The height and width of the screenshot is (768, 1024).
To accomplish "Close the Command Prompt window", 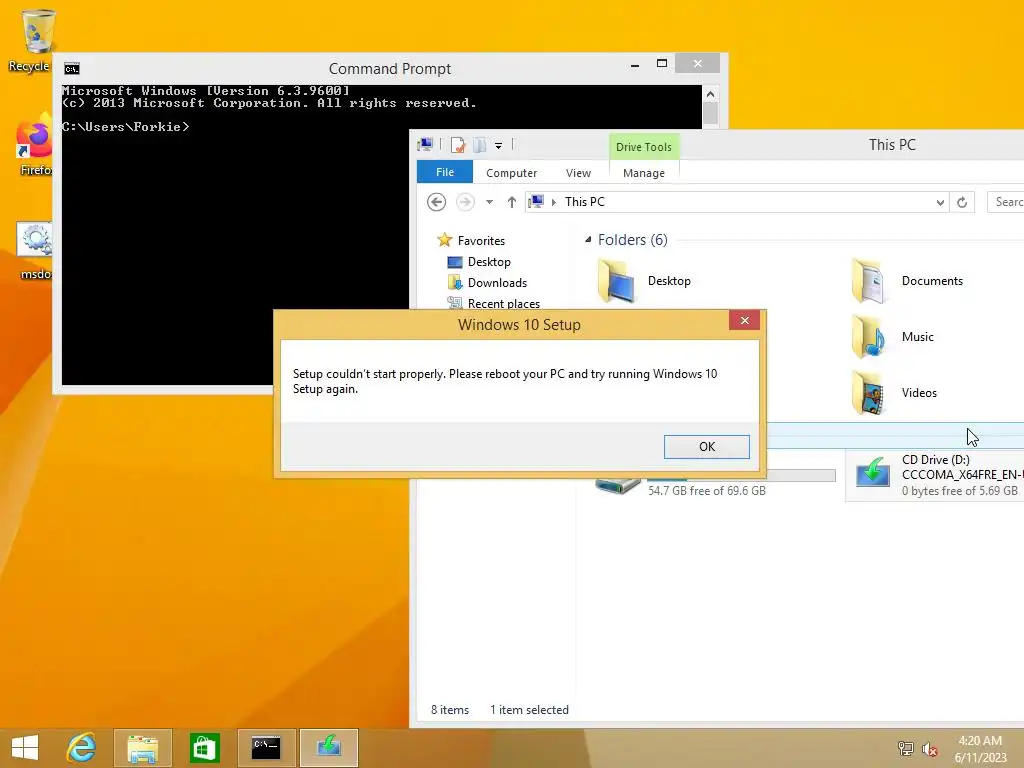I will coord(697,64).
